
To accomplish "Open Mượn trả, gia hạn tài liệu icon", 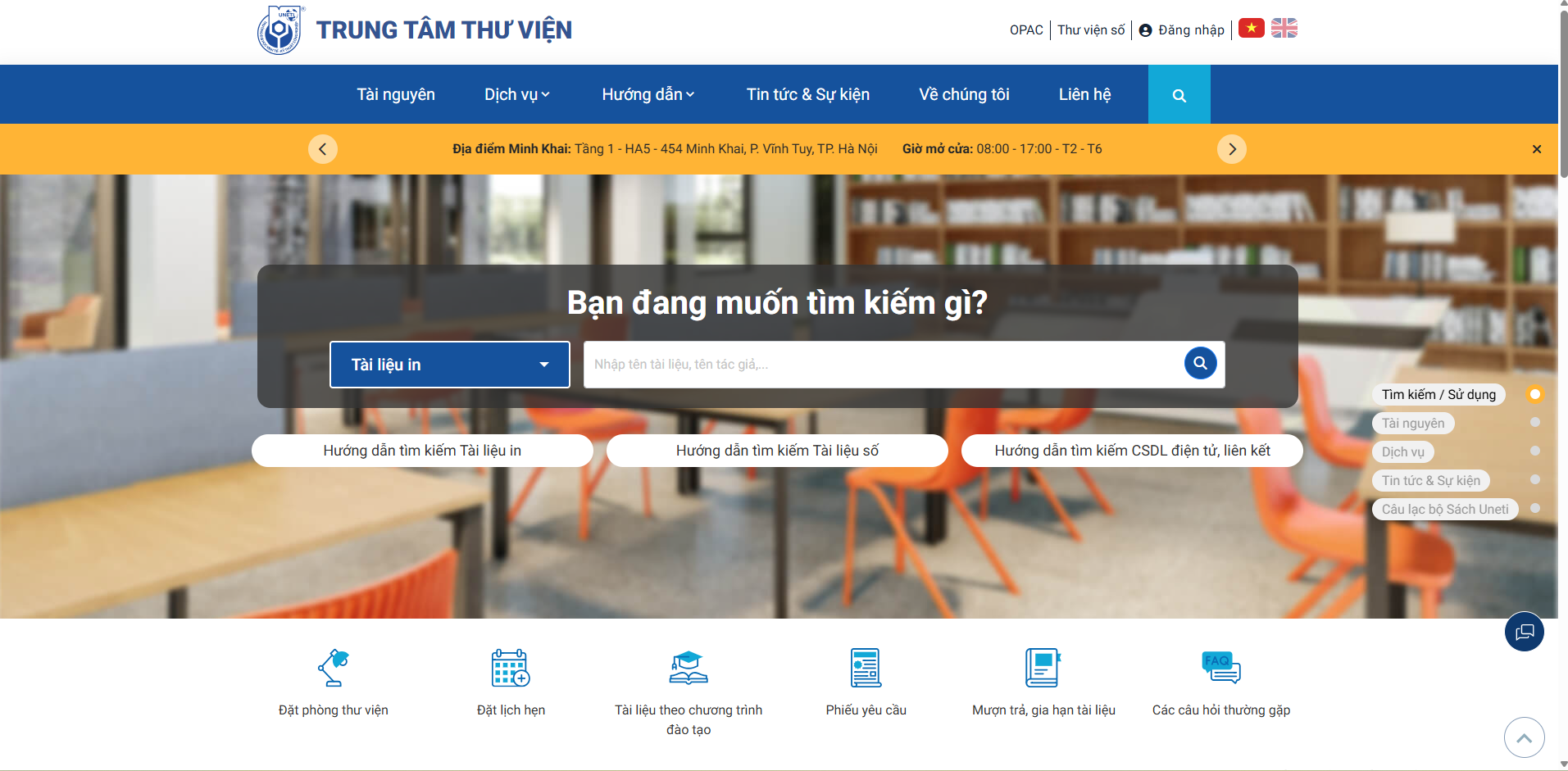I will [1043, 668].
